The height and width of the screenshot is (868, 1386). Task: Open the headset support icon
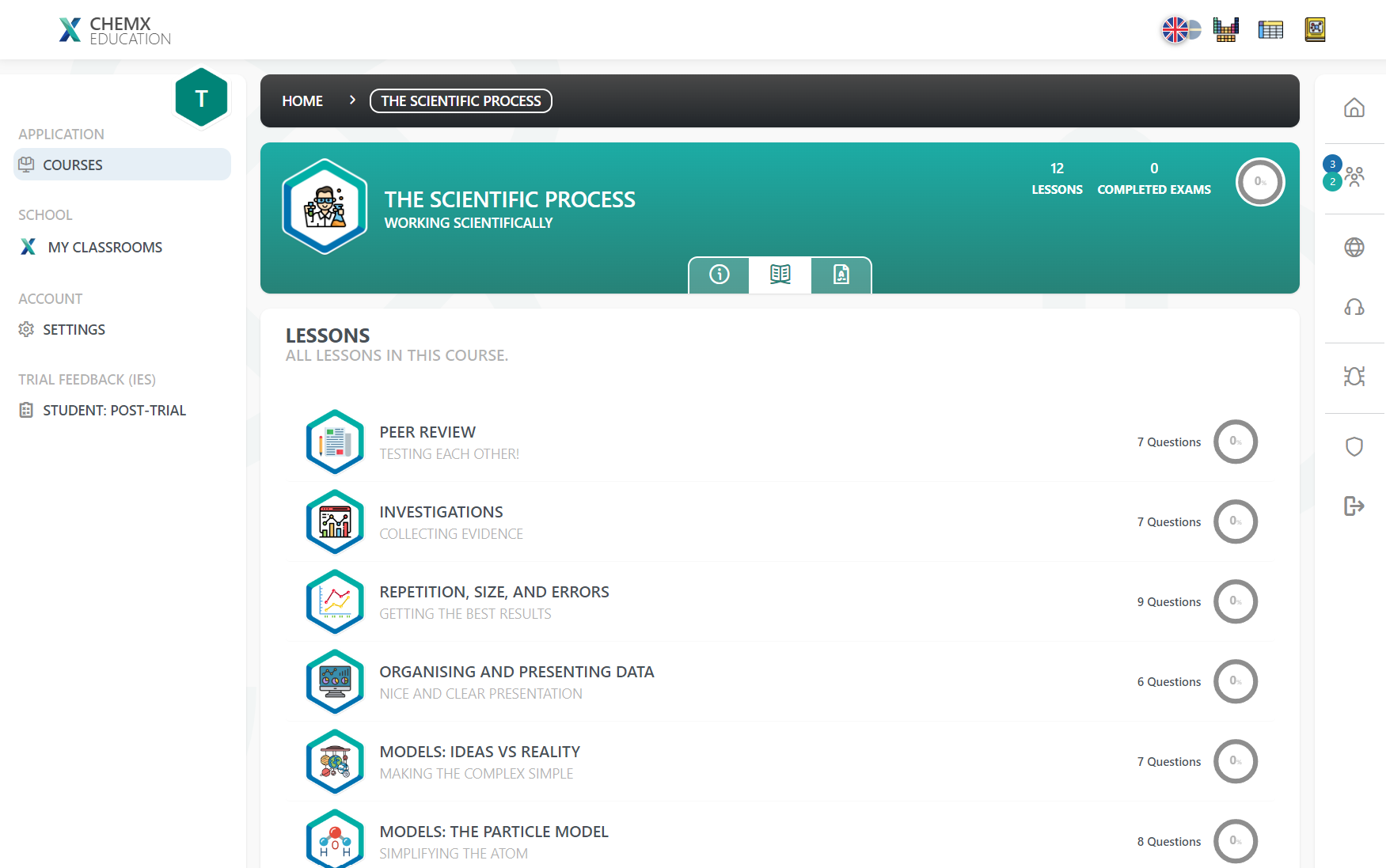coord(1354,307)
